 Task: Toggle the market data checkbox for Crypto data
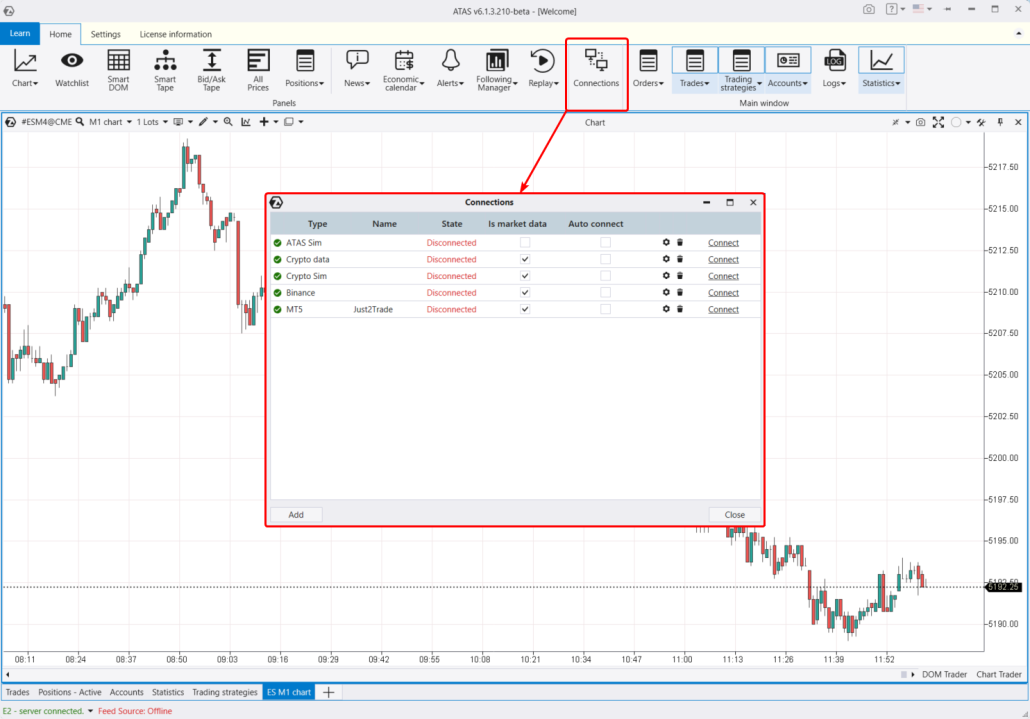click(x=525, y=259)
